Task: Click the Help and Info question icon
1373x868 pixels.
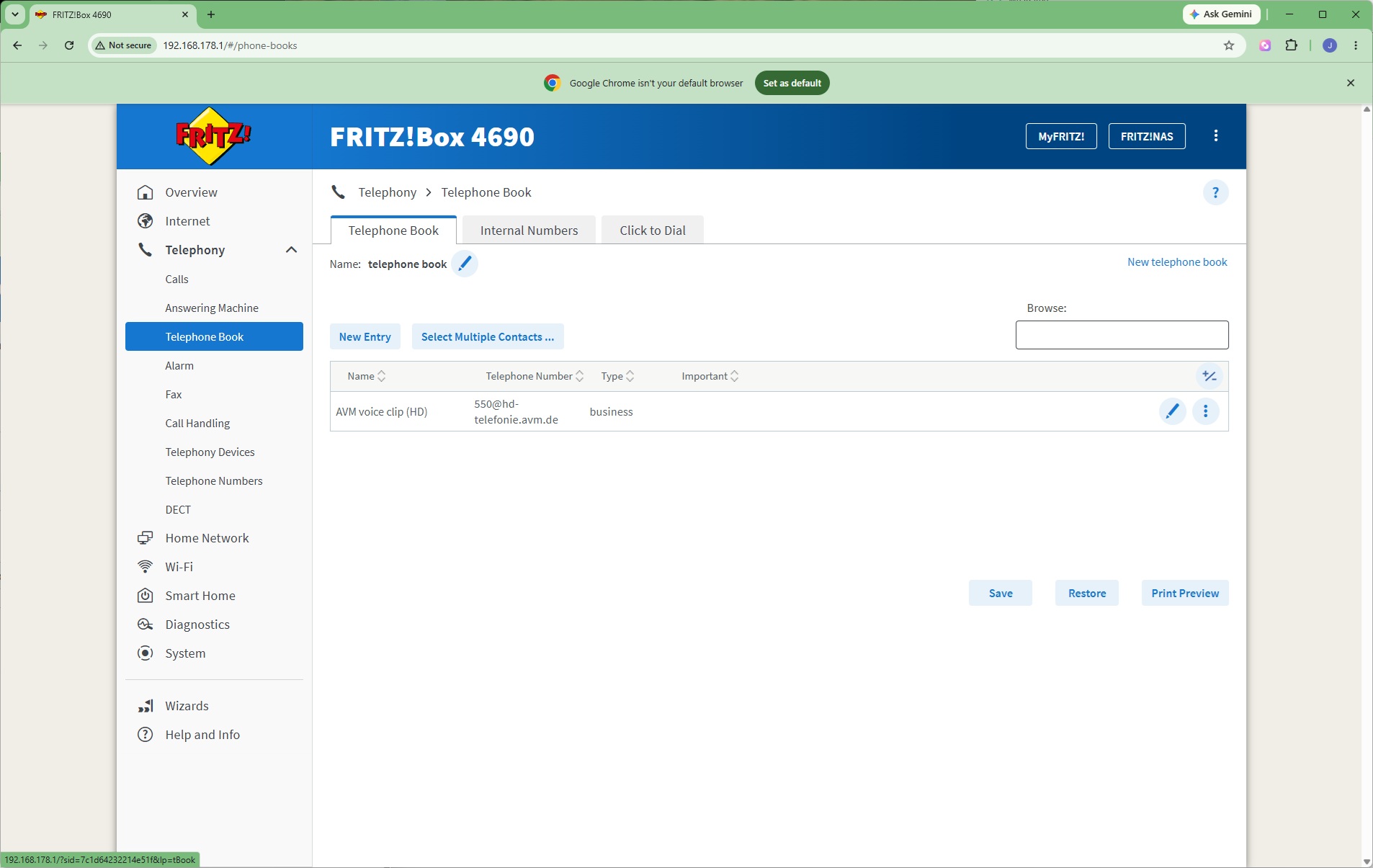Action: (x=146, y=735)
